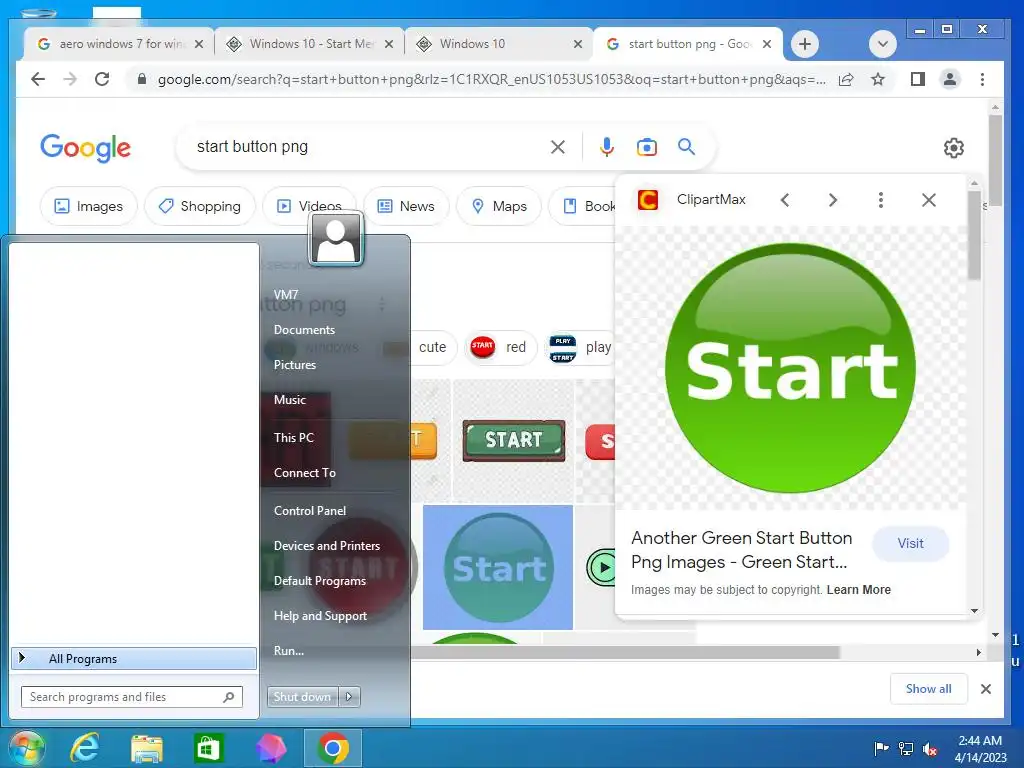
Task: Open Help and Support in Start menu
Action: pyautogui.click(x=320, y=616)
